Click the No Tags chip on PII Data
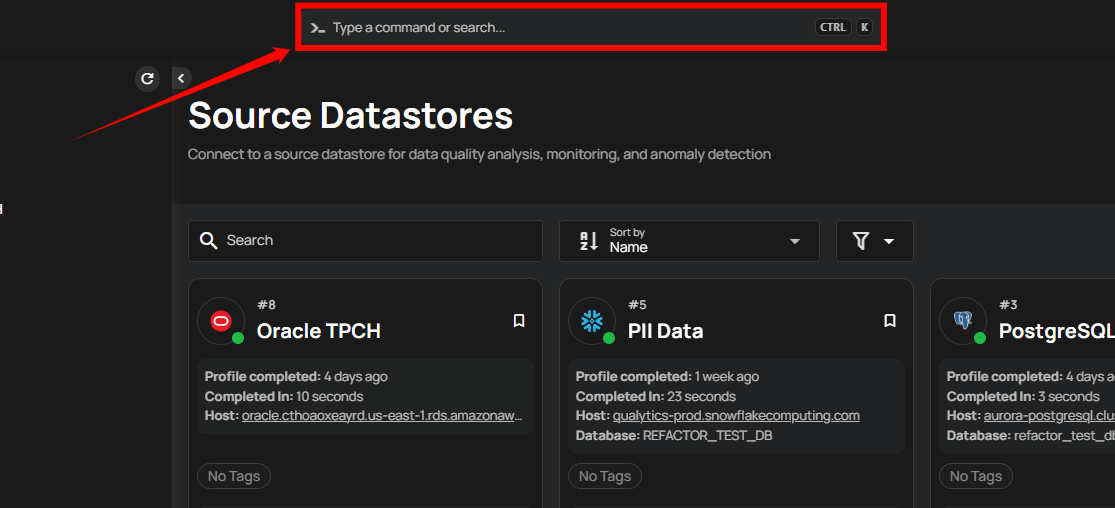 [x=605, y=476]
